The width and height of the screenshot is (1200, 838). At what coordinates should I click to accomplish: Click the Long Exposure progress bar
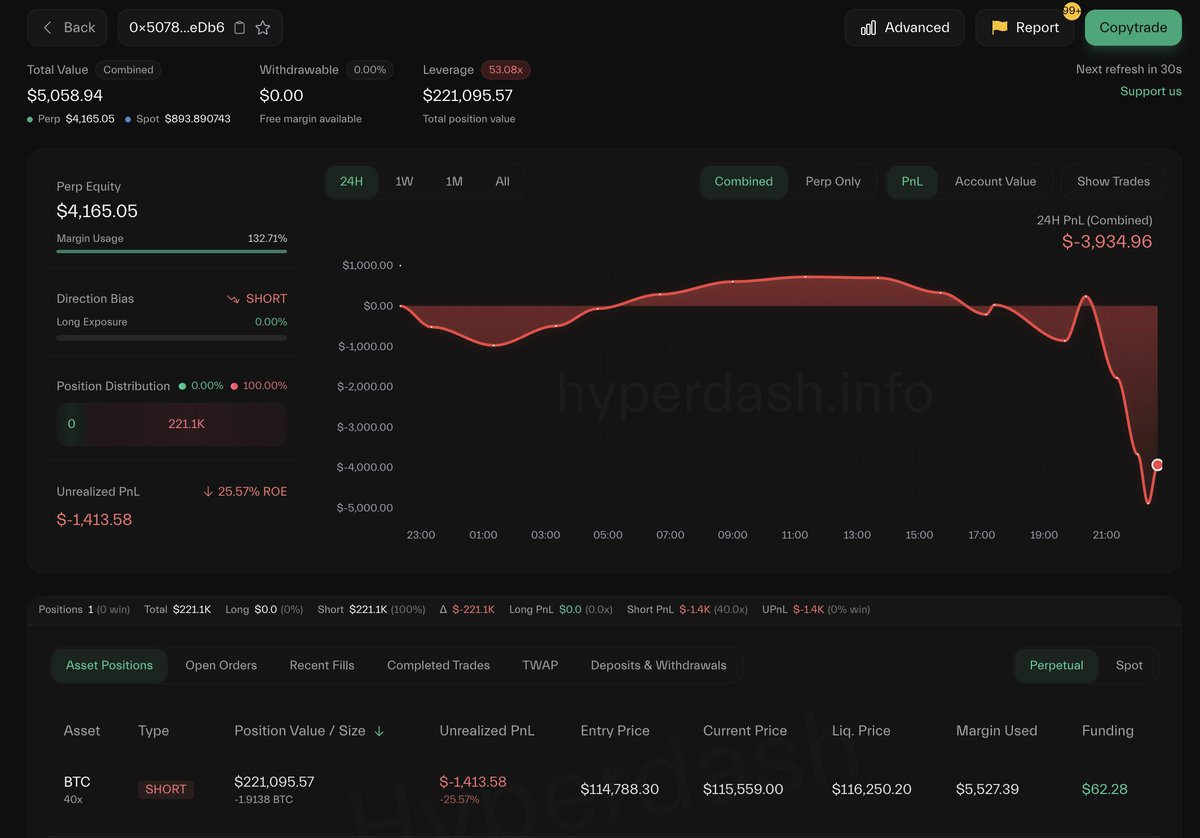(172, 338)
